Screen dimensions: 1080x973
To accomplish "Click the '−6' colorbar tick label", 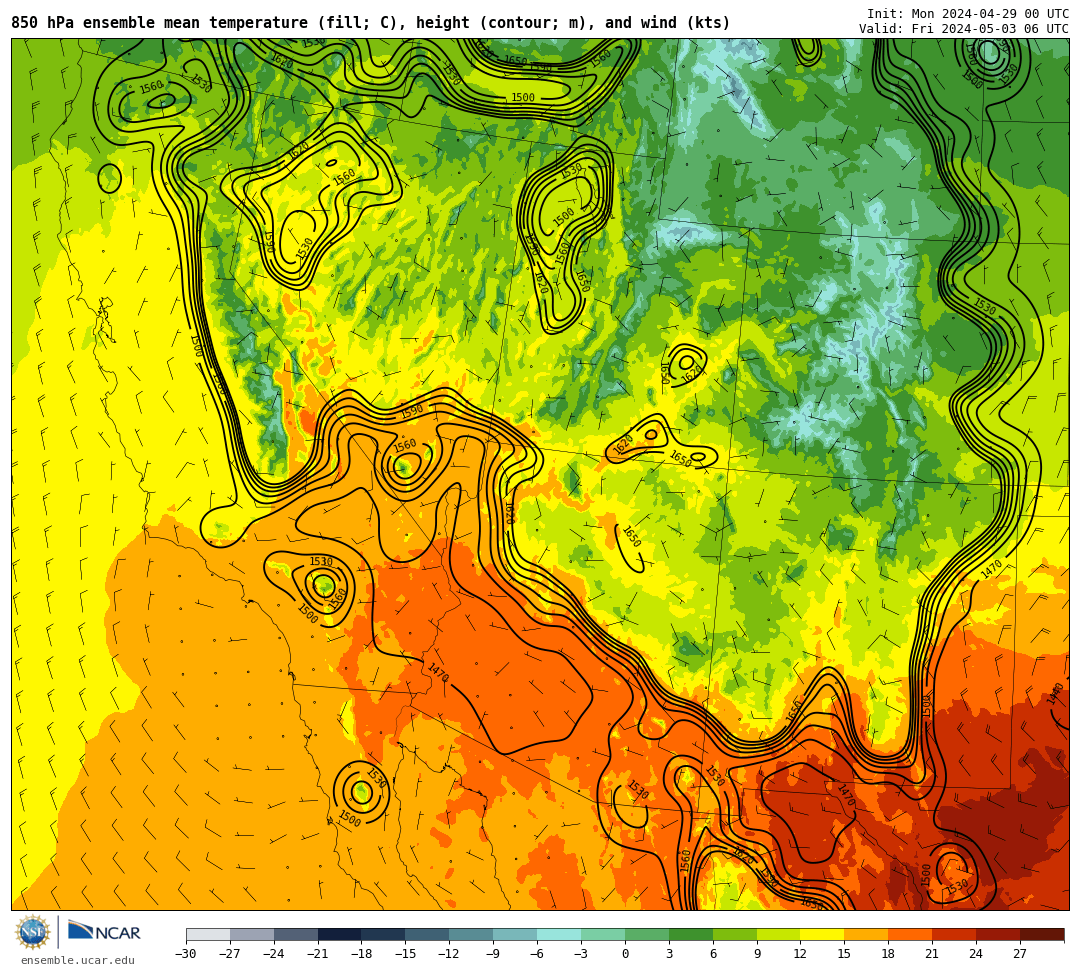I will click(x=537, y=954).
